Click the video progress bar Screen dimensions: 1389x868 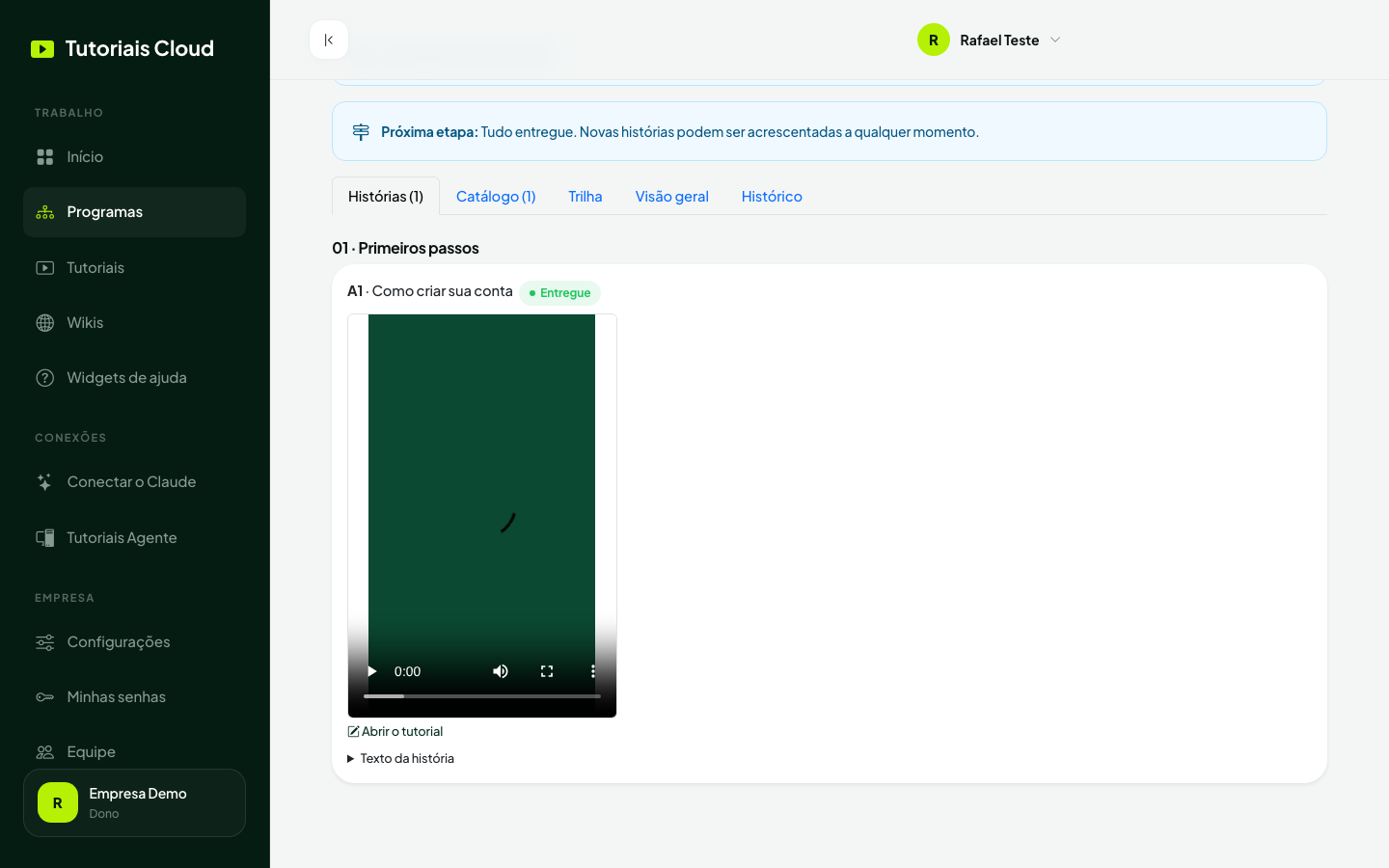point(482,696)
